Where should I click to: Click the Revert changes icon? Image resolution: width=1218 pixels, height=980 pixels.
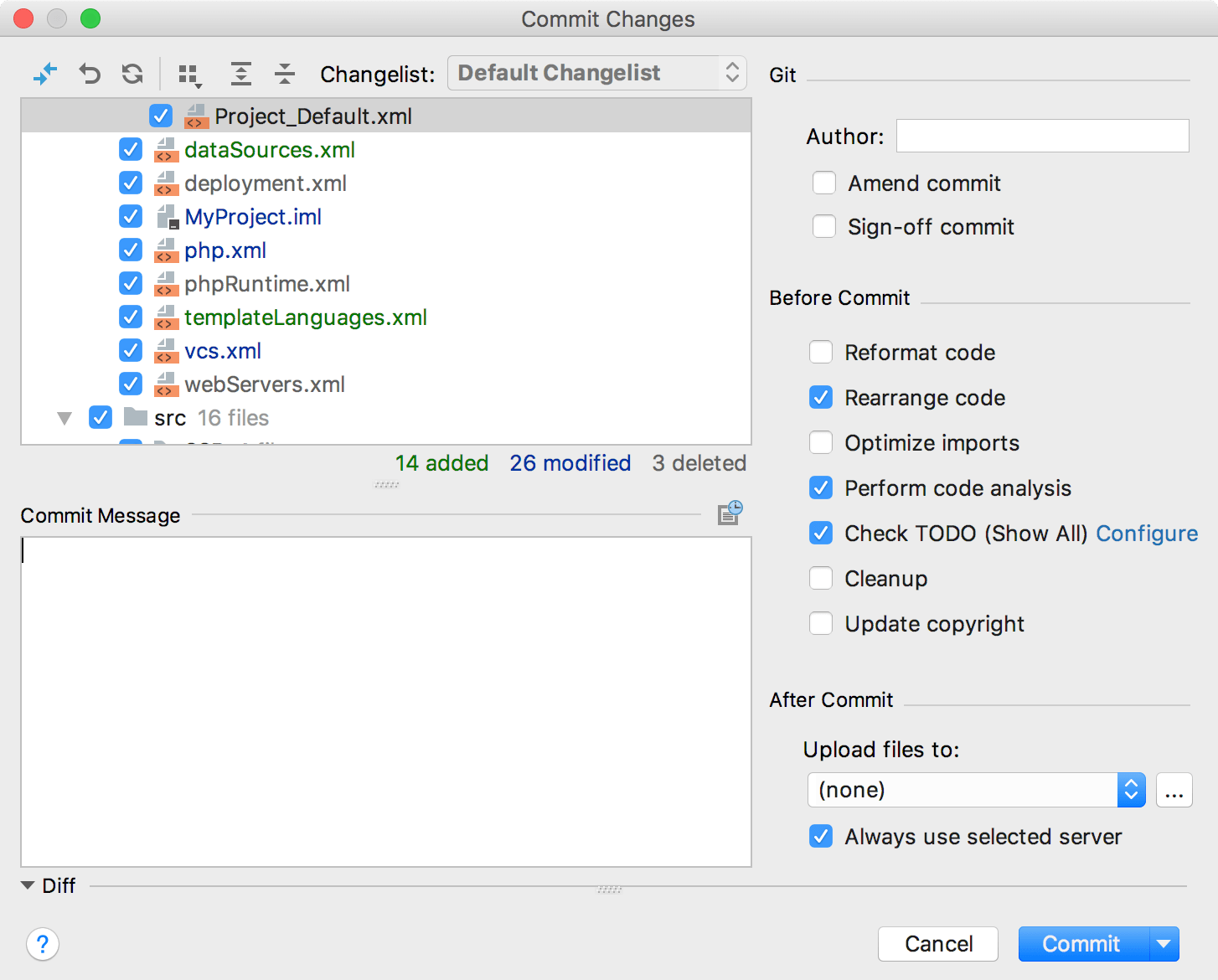(90, 74)
